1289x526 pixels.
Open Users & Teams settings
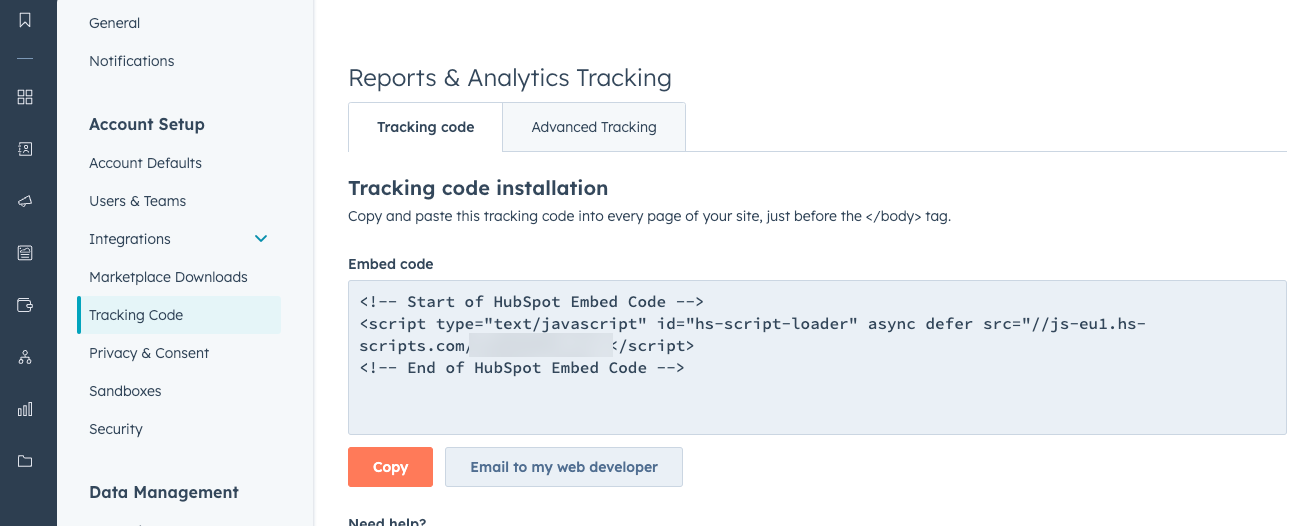(137, 201)
